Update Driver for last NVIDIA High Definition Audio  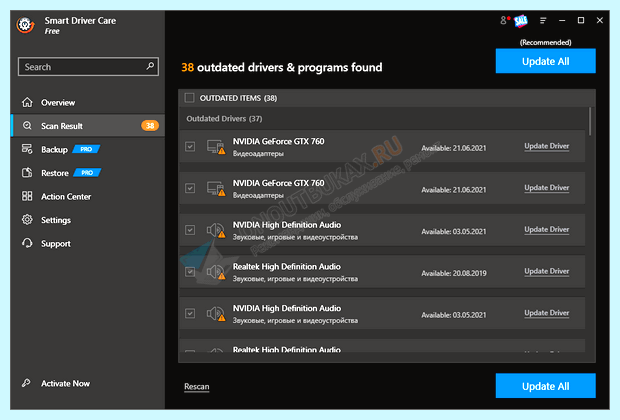546,313
